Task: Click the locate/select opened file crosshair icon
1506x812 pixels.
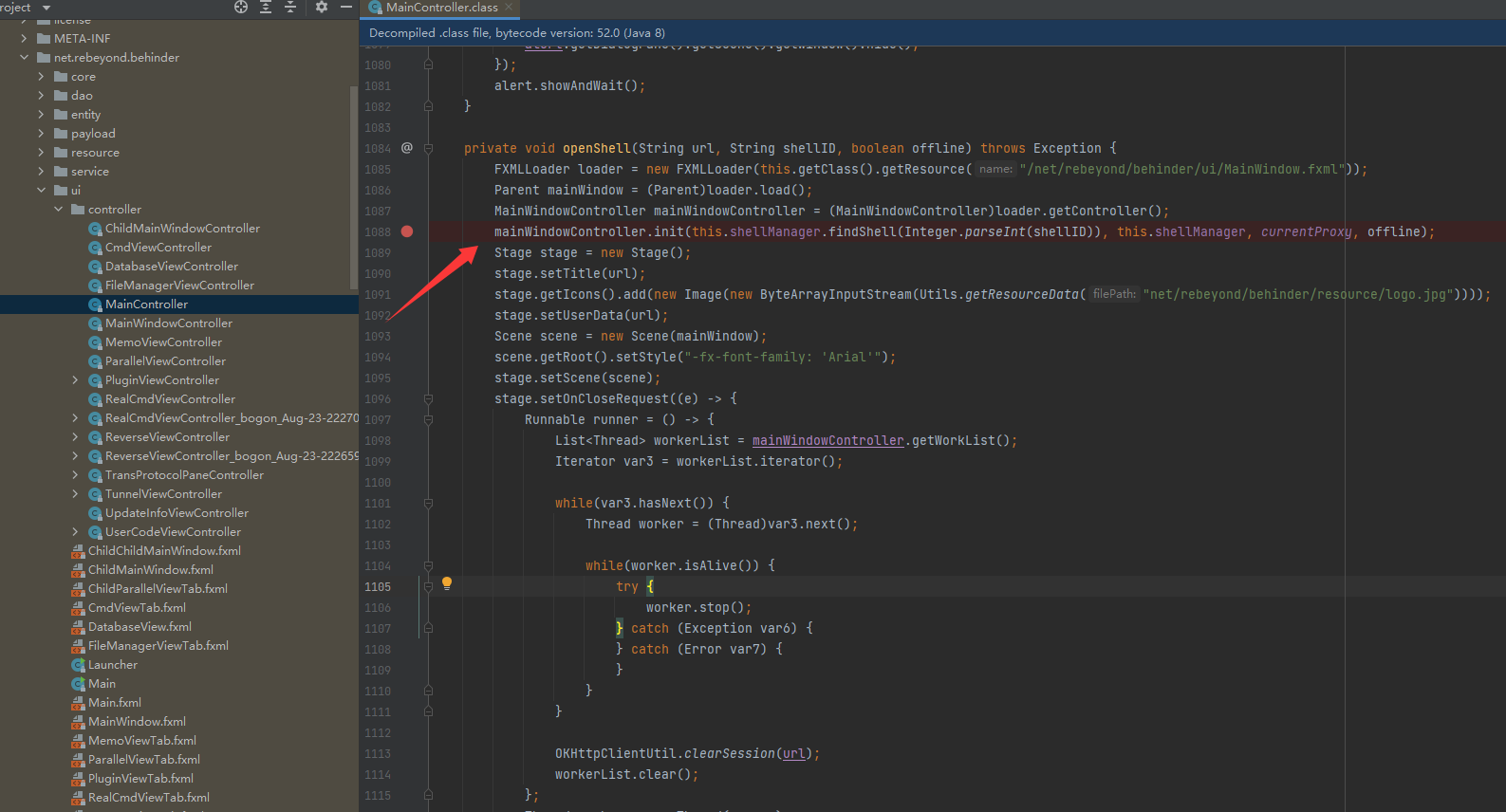Action: tap(241, 7)
